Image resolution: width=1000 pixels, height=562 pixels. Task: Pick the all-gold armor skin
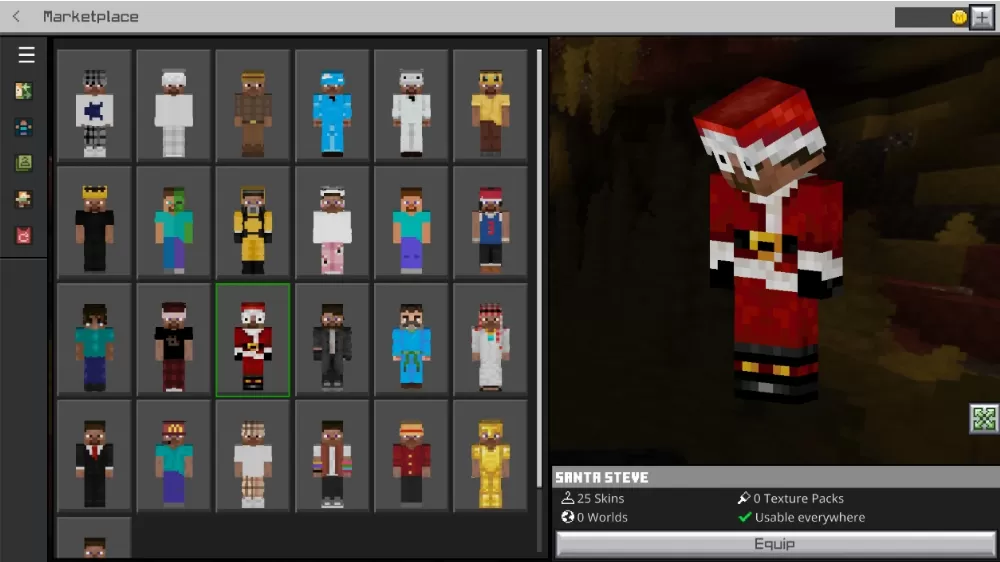point(490,457)
